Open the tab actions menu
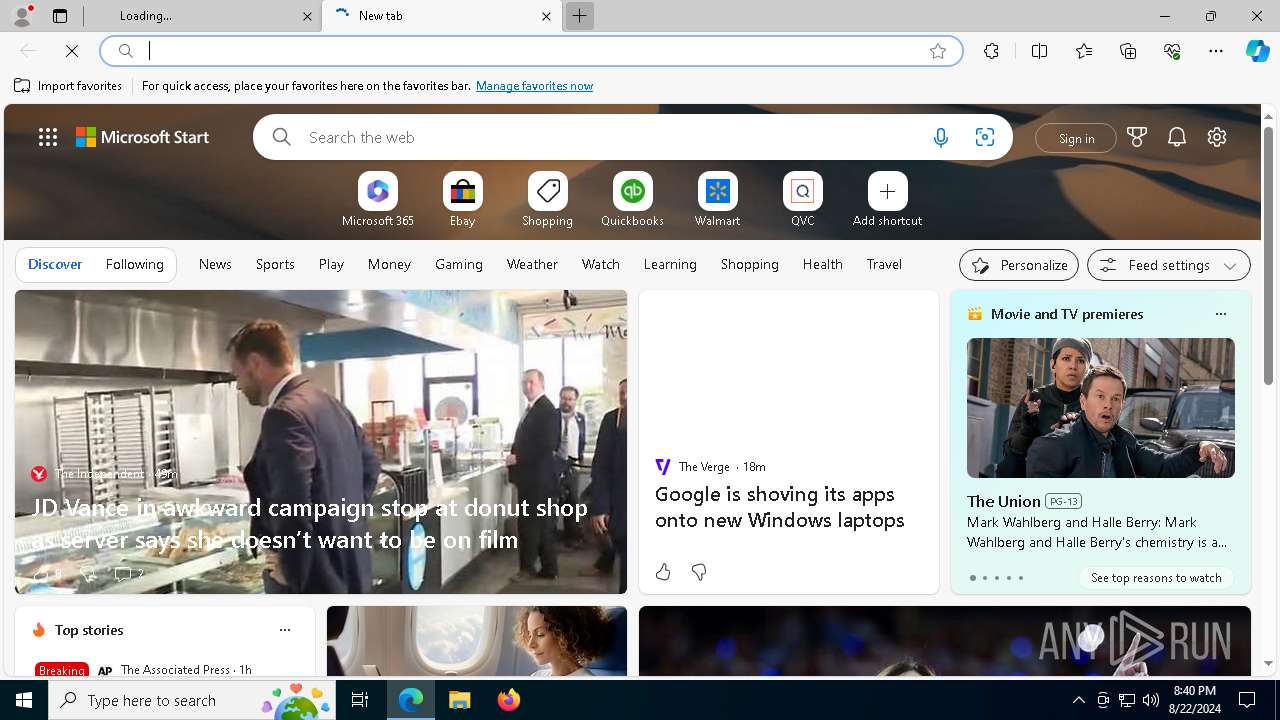 [60, 16]
